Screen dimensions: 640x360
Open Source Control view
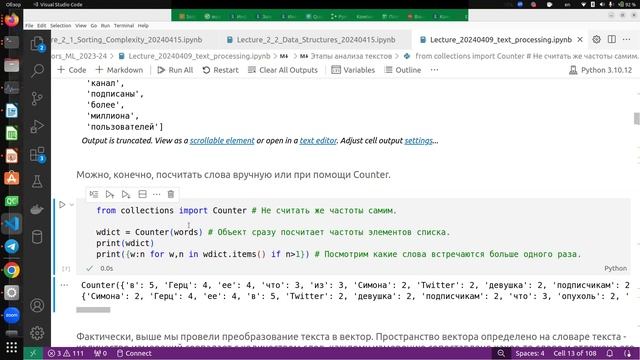pos(37,98)
